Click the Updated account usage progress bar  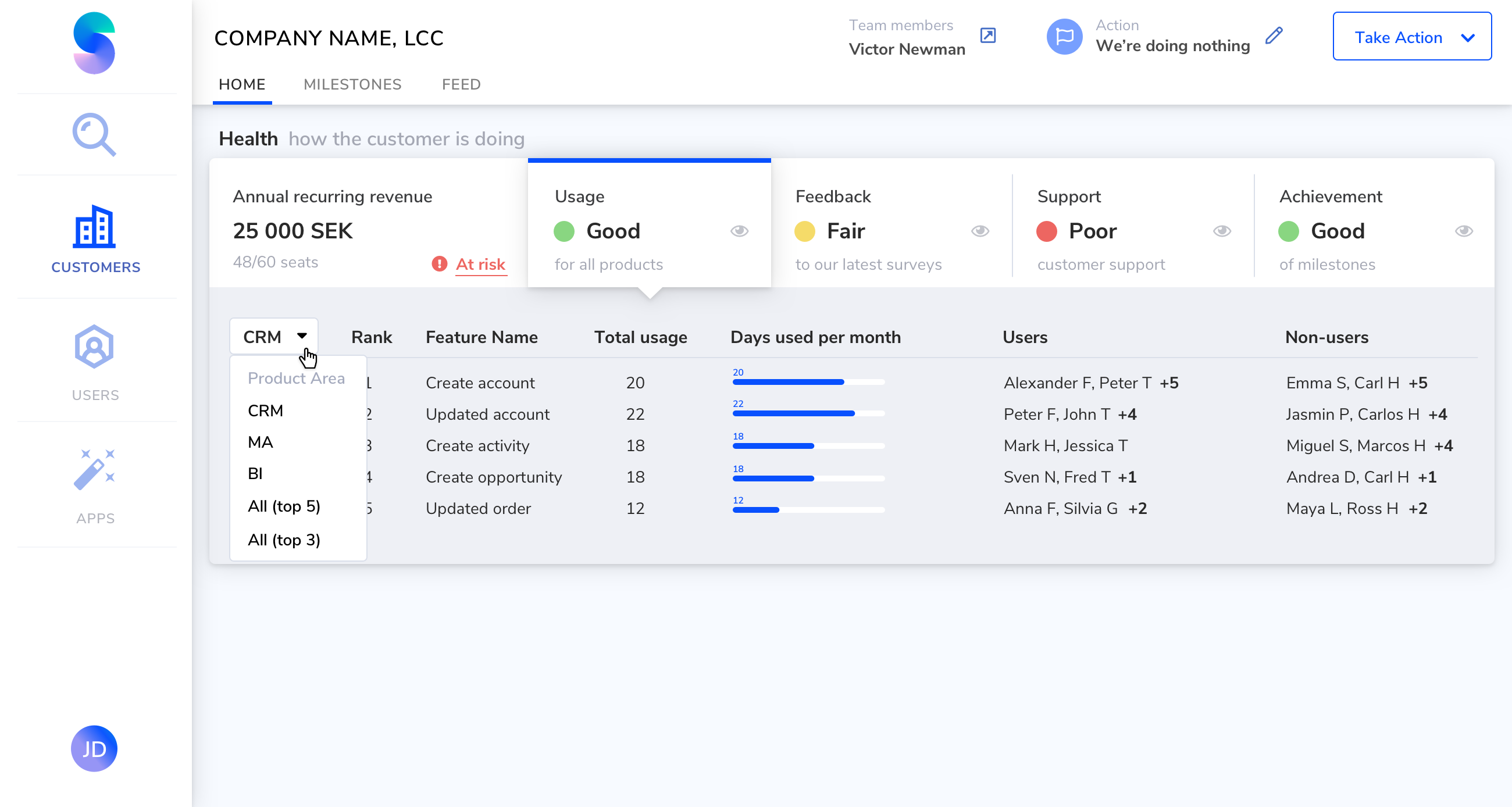tap(808, 413)
